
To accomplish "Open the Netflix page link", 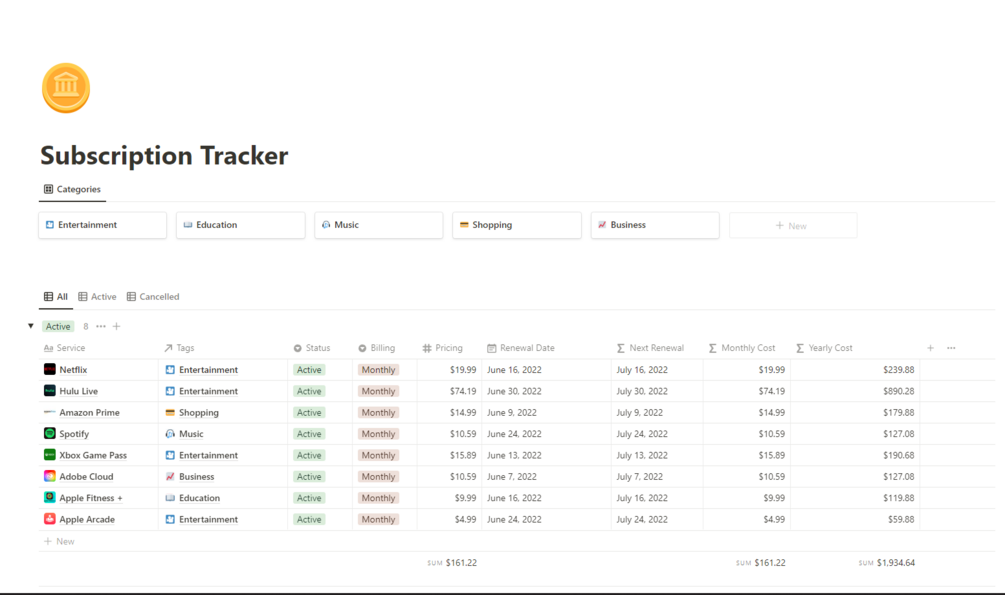I will [x=73, y=370].
